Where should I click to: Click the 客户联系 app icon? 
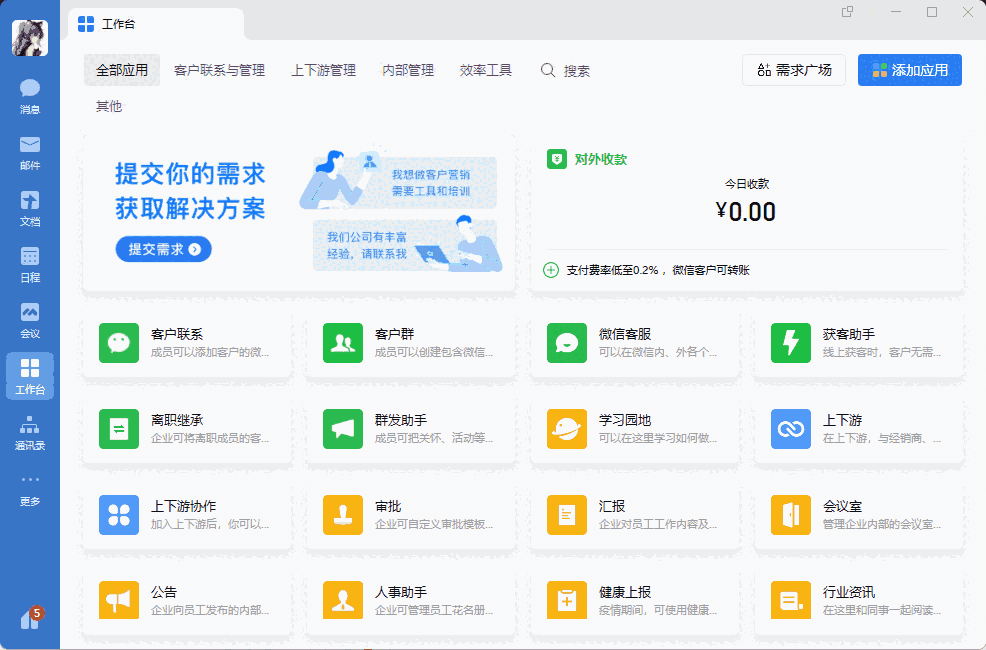pyautogui.click(x=119, y=343)
